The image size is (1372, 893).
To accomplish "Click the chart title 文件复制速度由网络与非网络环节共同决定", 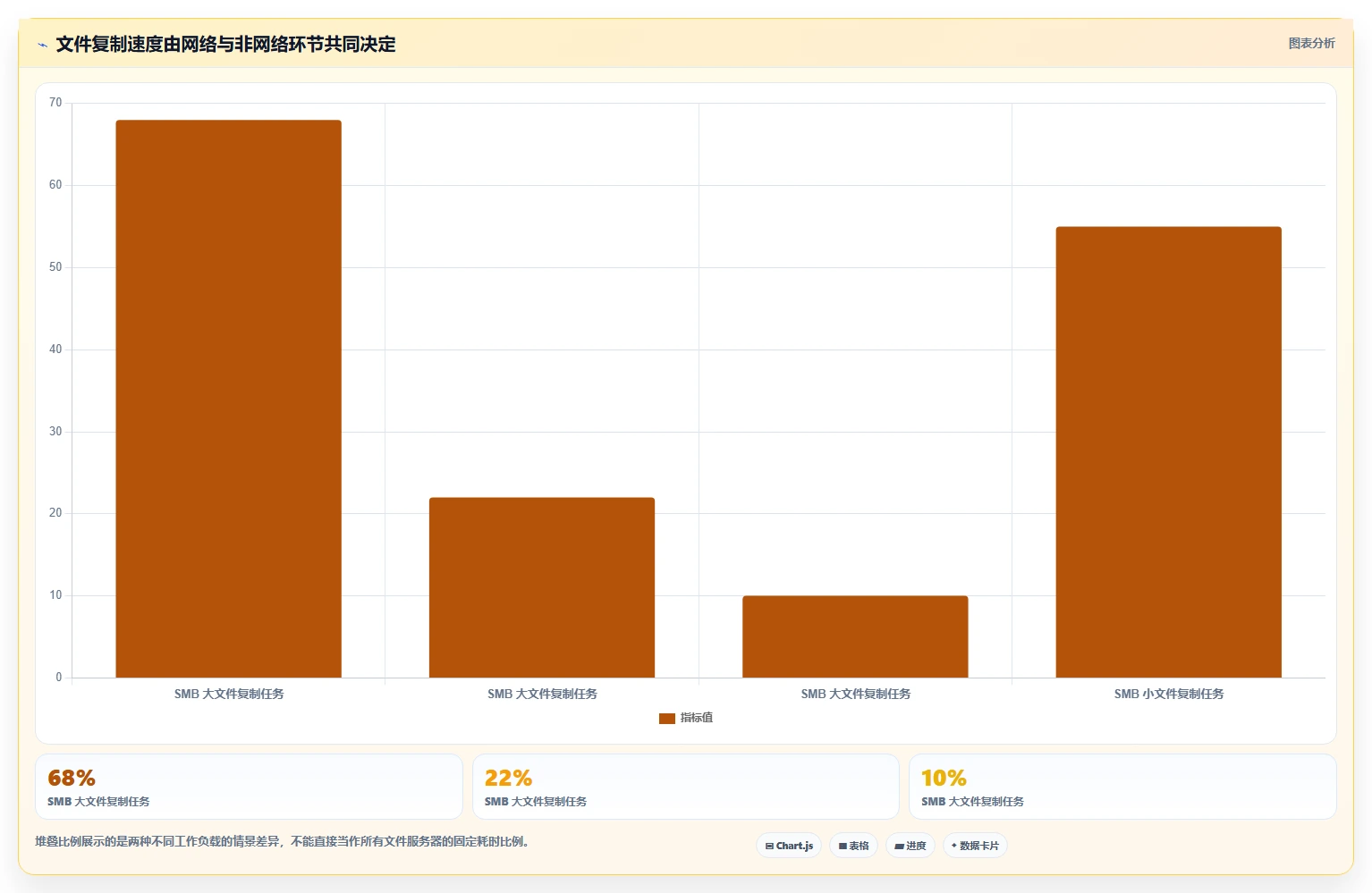I will tap(225, 45).
